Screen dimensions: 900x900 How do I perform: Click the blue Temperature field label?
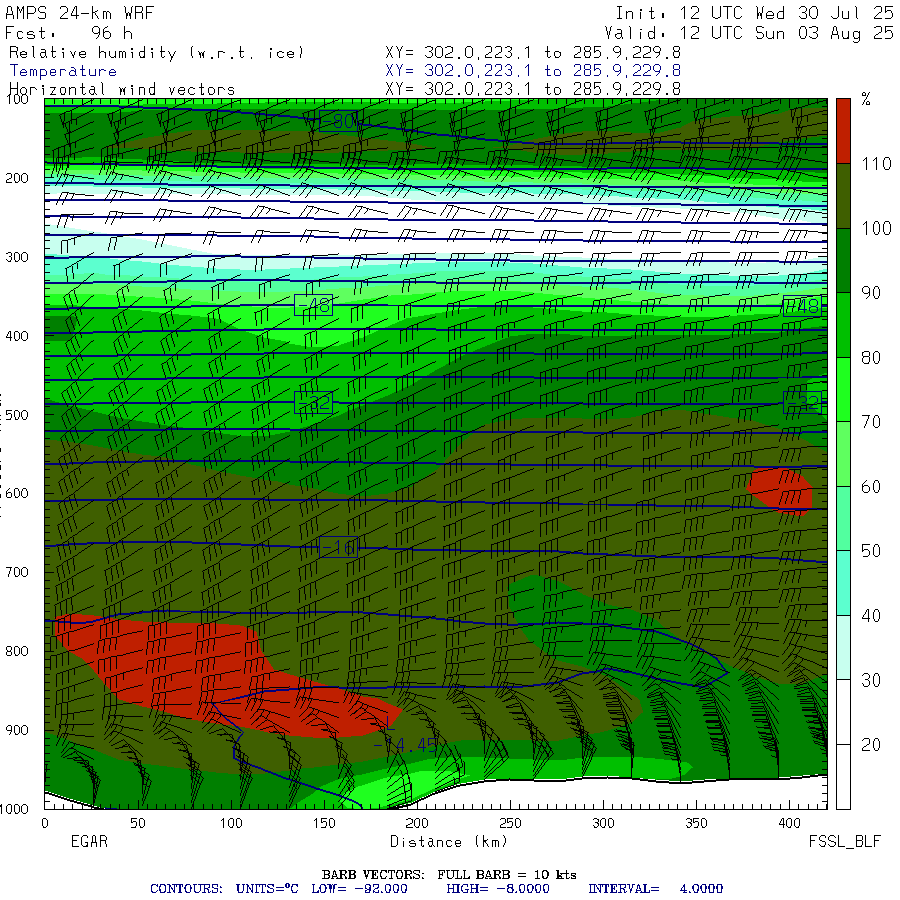[x=63, y=71]
